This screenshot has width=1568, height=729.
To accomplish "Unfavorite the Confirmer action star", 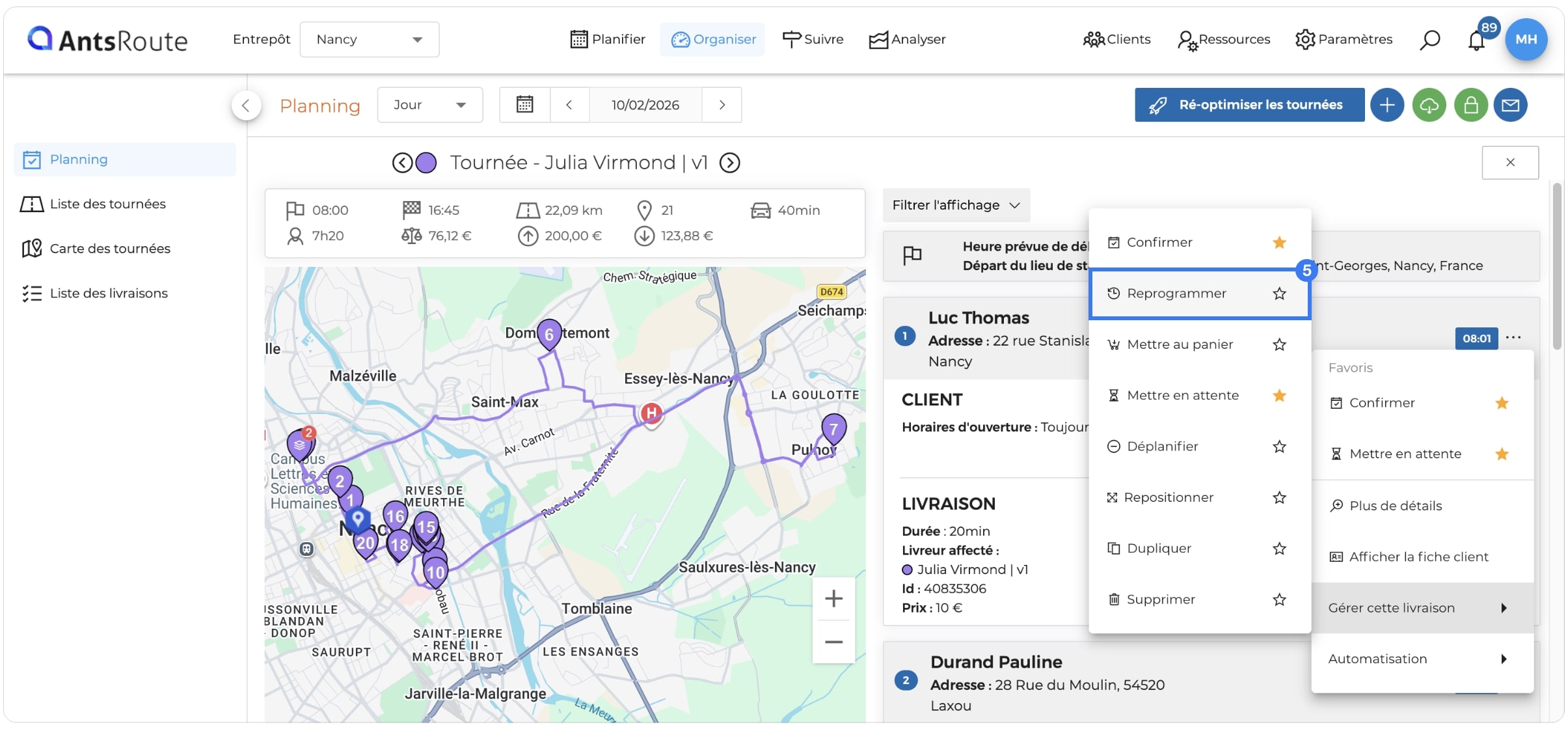I will pyautogui.click(x=1279, y=243).
